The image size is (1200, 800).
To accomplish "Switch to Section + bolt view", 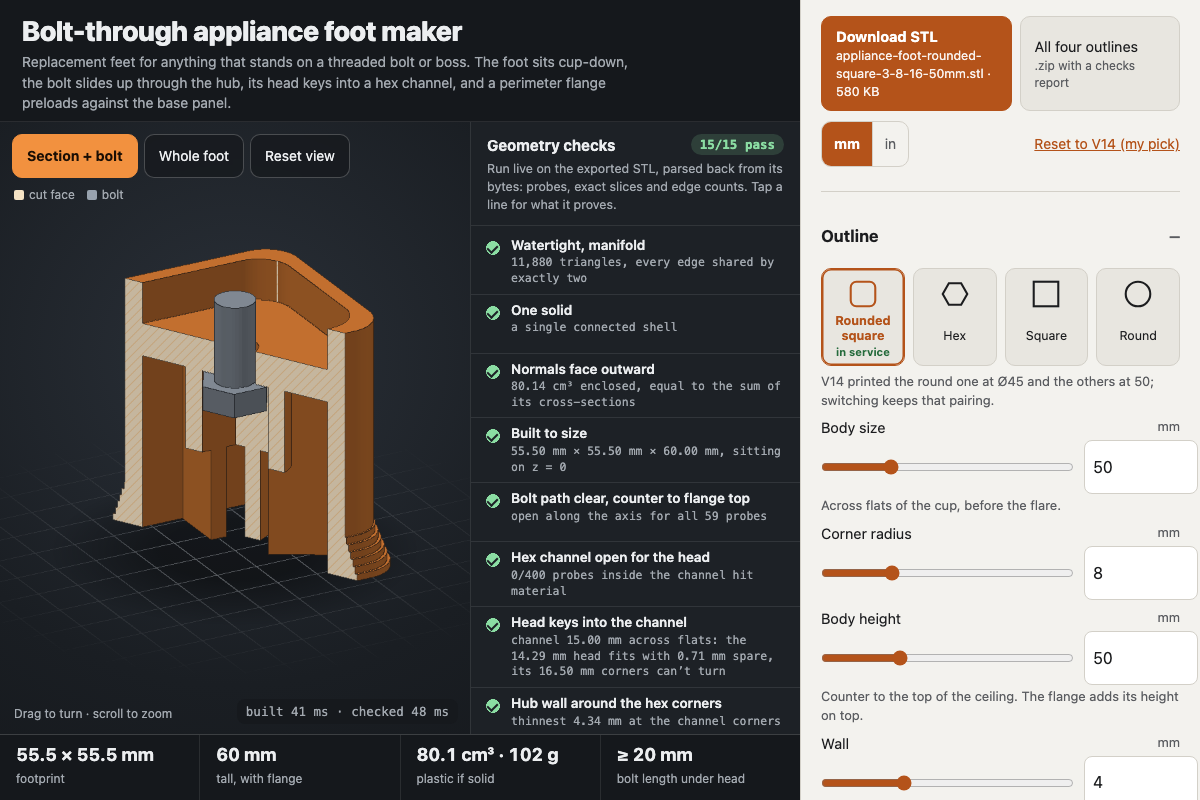I will (x=75, y=156).
